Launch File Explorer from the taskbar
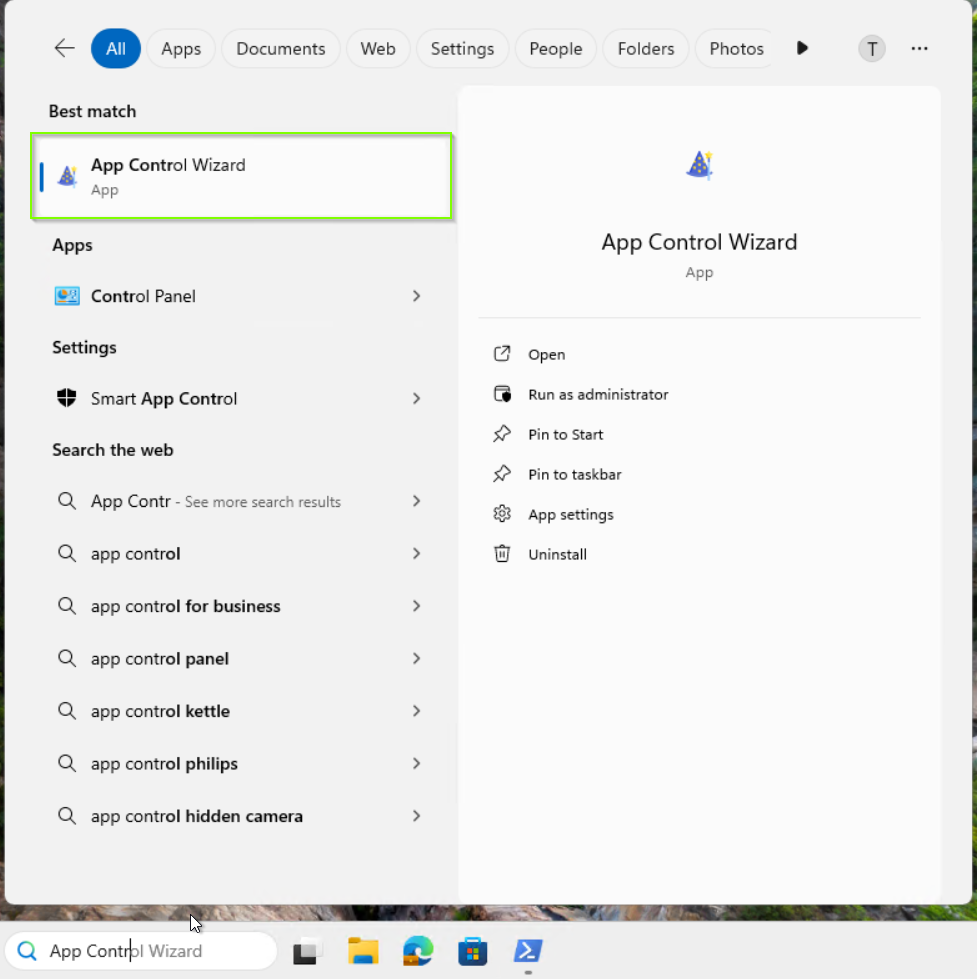Viewport: 977px width, 979px height. 362,951
